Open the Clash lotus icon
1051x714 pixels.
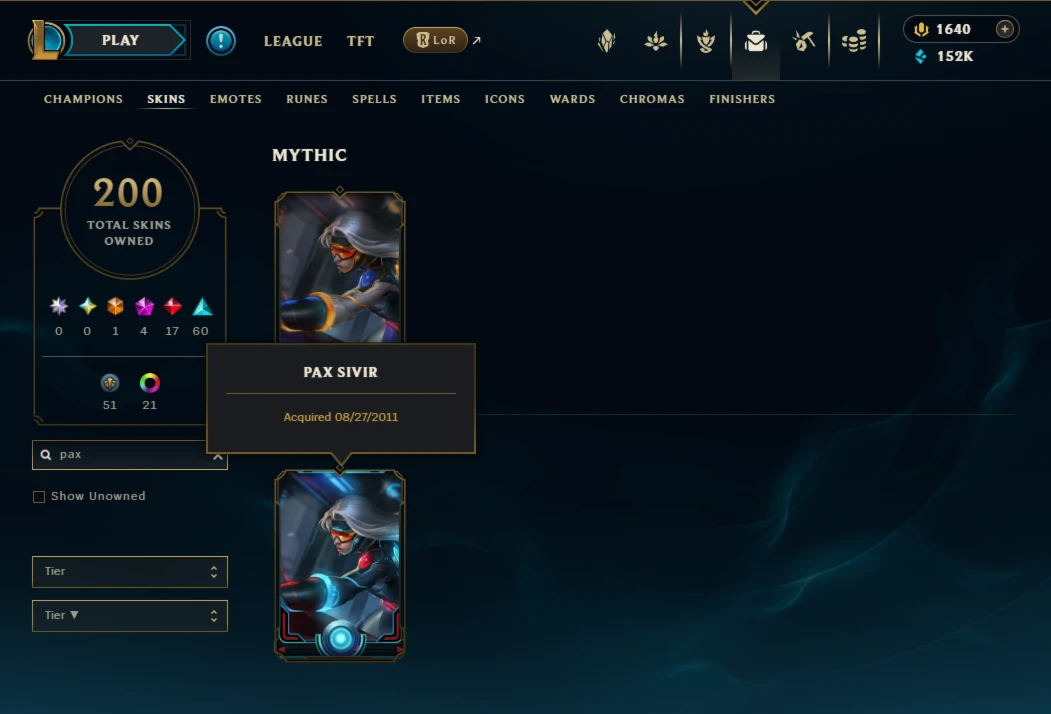pyautogui.click(x=656, y=42)
